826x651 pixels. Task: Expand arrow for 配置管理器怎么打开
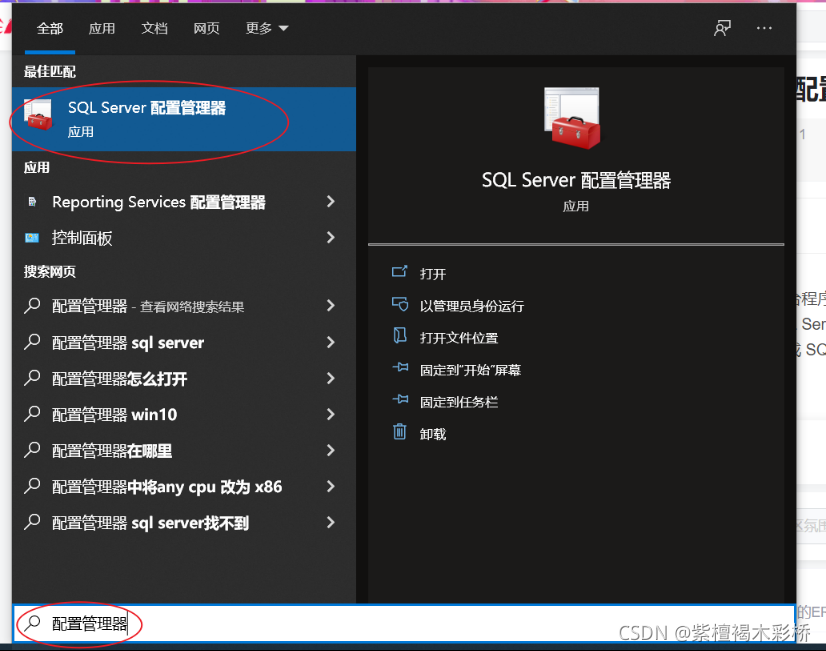pyautogui.click(x=330, y=378)
